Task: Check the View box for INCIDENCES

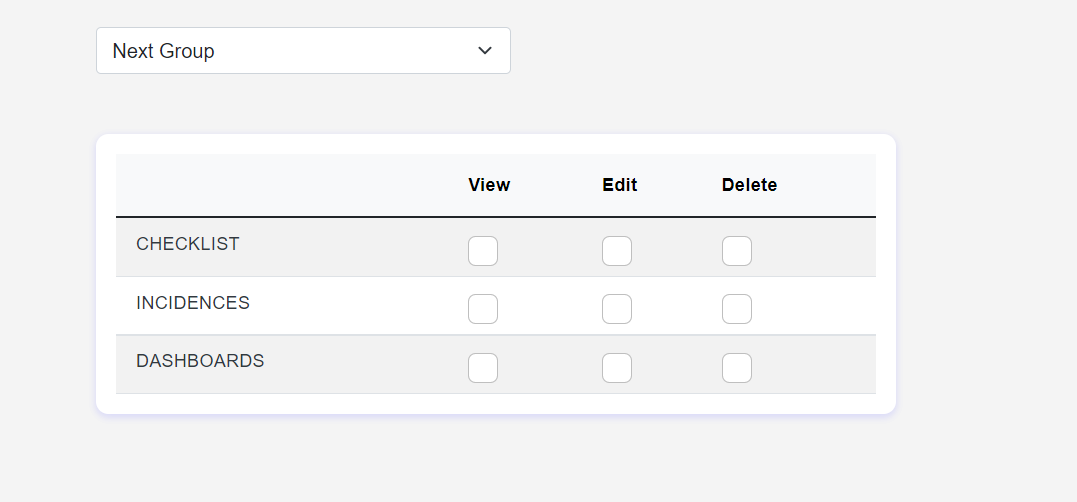Action: tap(483, 309)
